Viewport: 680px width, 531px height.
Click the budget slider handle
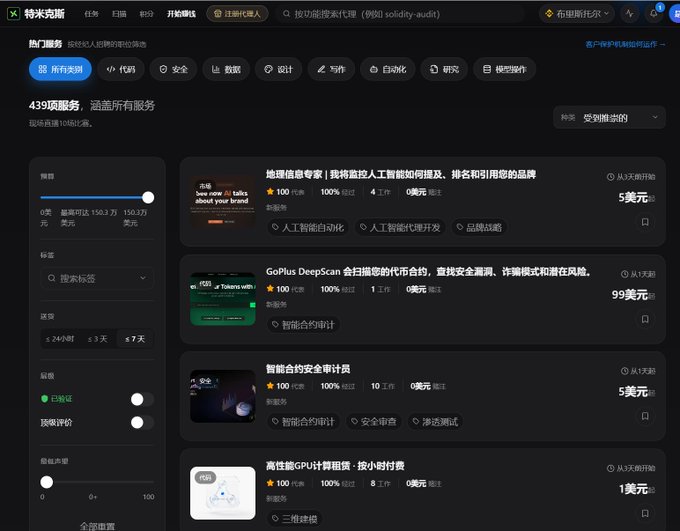pyautogui.click(x=148, y=197)
